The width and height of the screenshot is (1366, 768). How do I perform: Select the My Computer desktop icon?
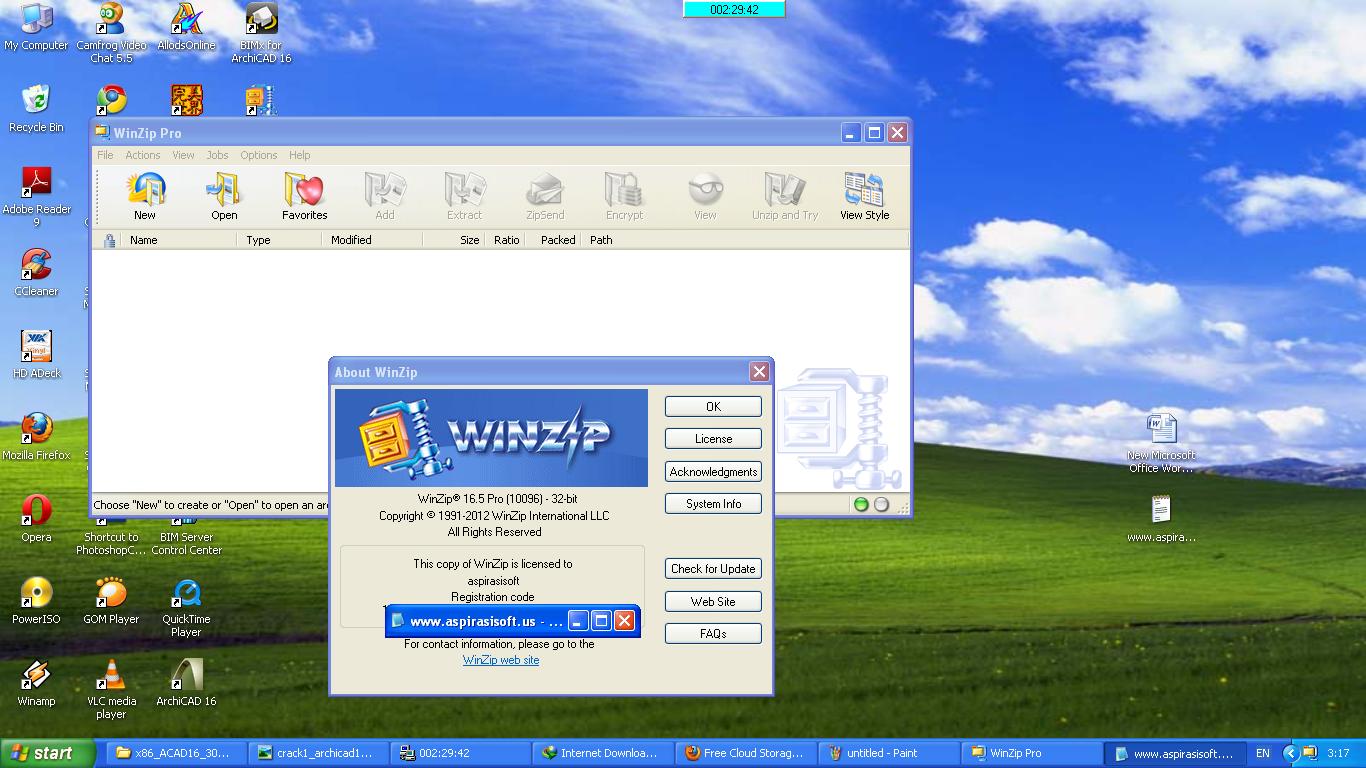click(36, 27)
